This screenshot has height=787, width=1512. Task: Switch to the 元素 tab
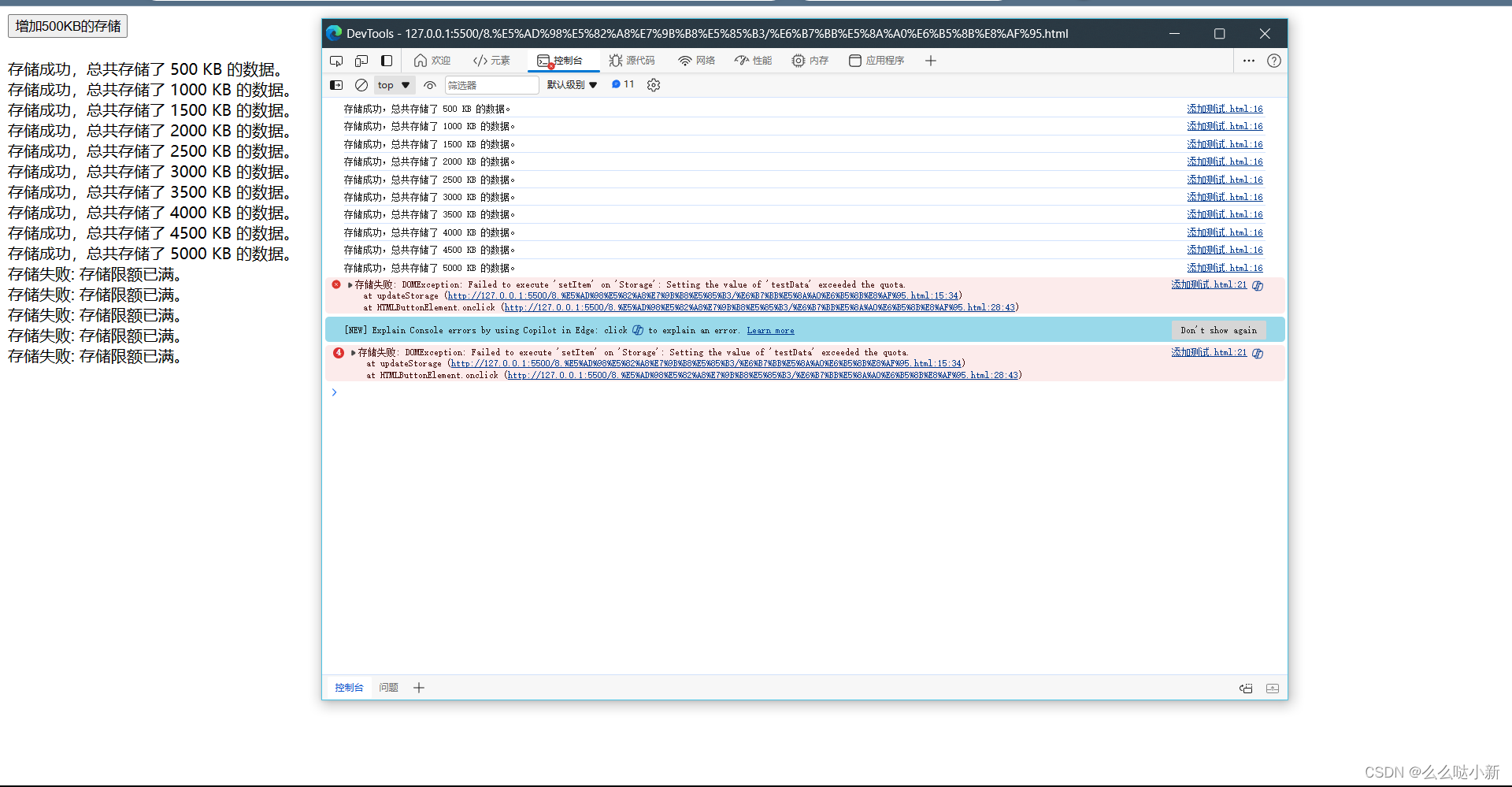tap(491, 61)
